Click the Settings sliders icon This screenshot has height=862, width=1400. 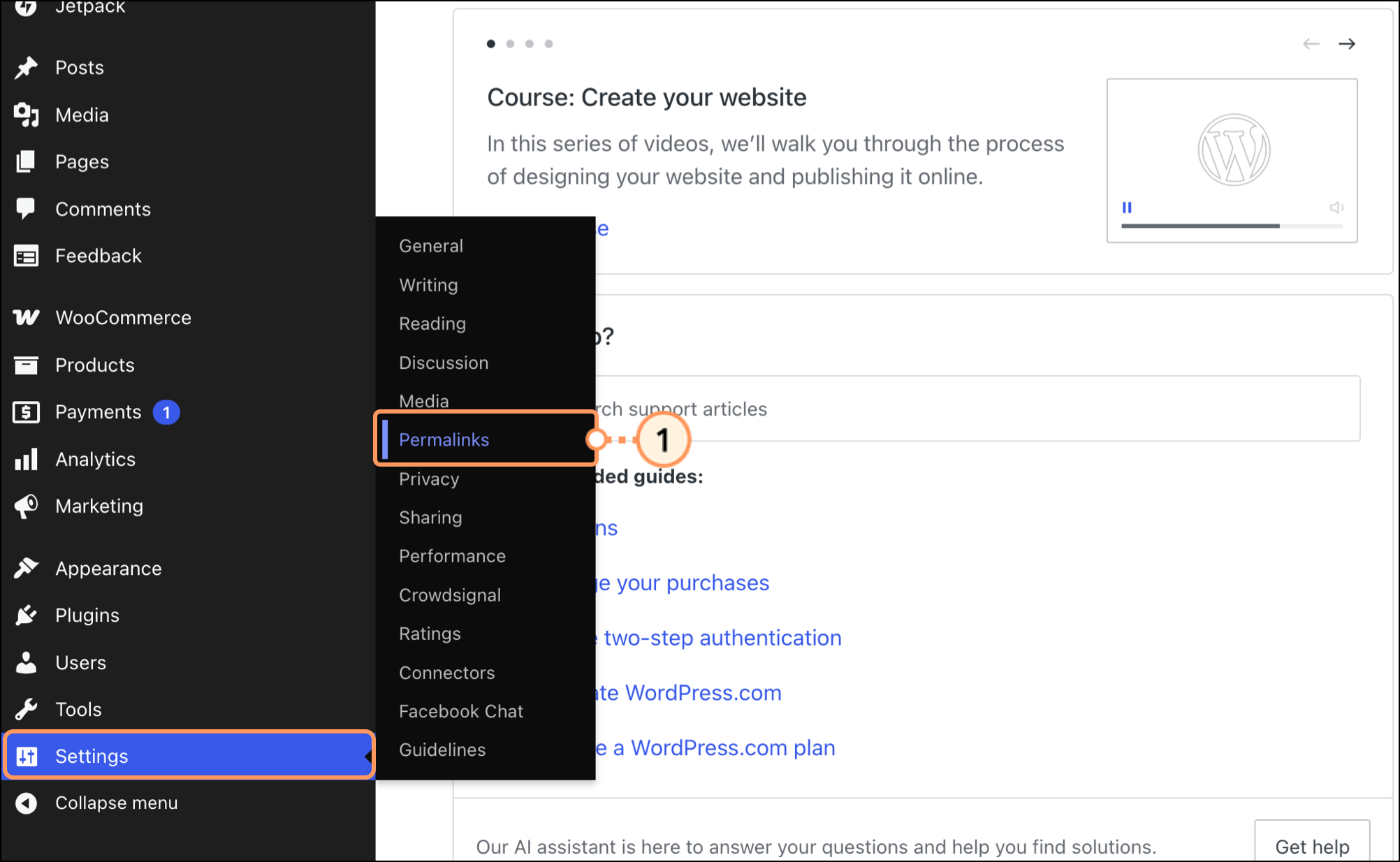[x=27, y=756]
